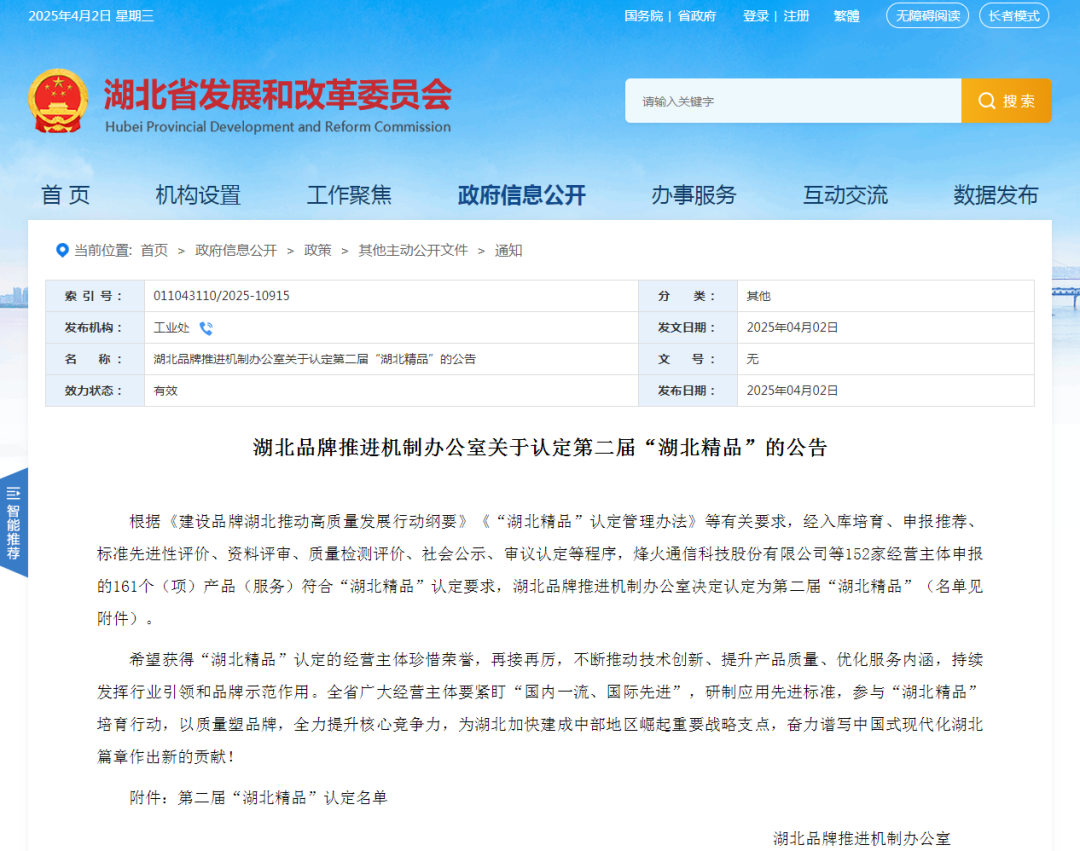
Task: Click the national emblem logo
Action: (58, 101)
